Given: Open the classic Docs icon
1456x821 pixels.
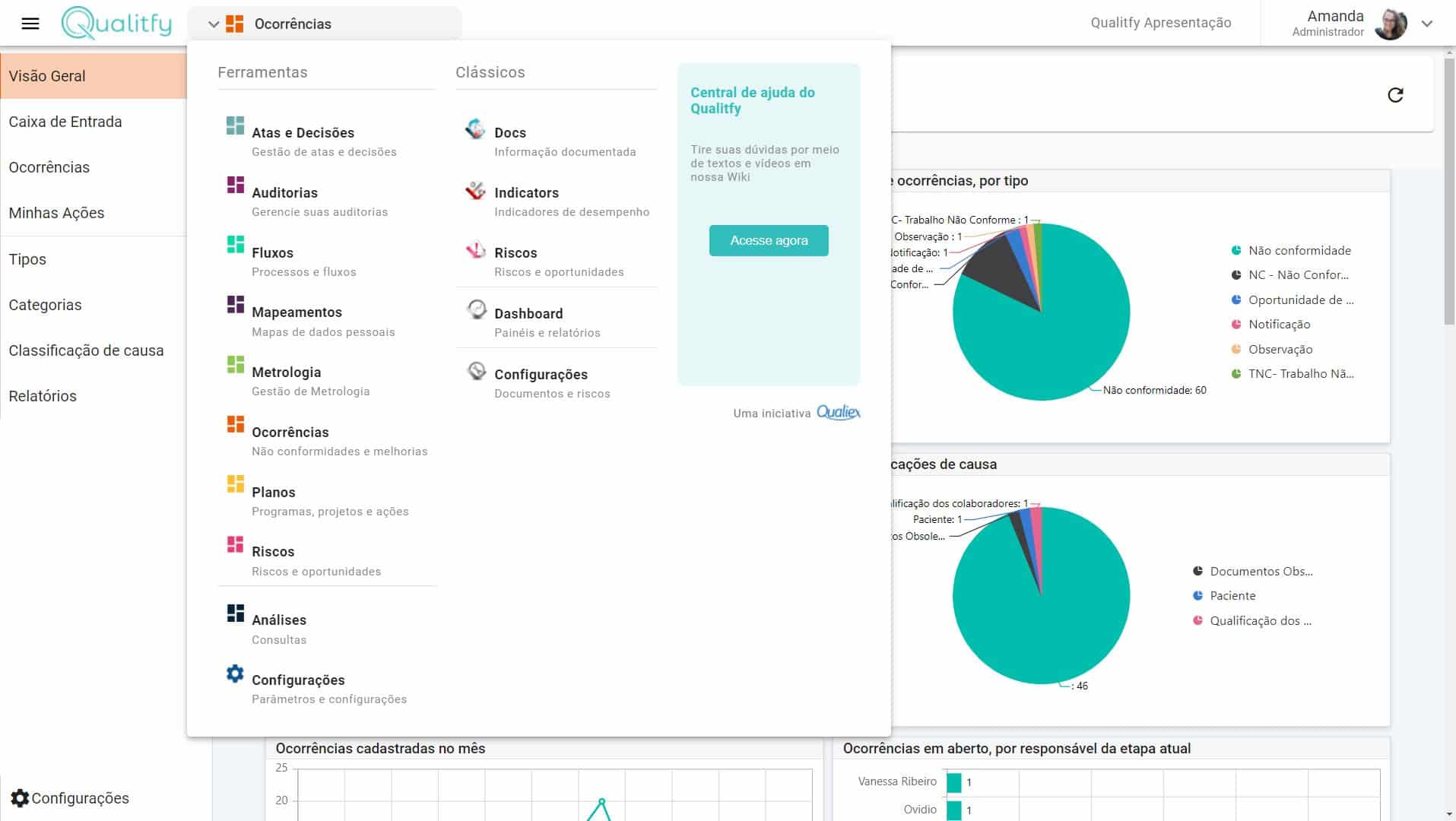Looking at the screenshot, I should click(475, 128).
